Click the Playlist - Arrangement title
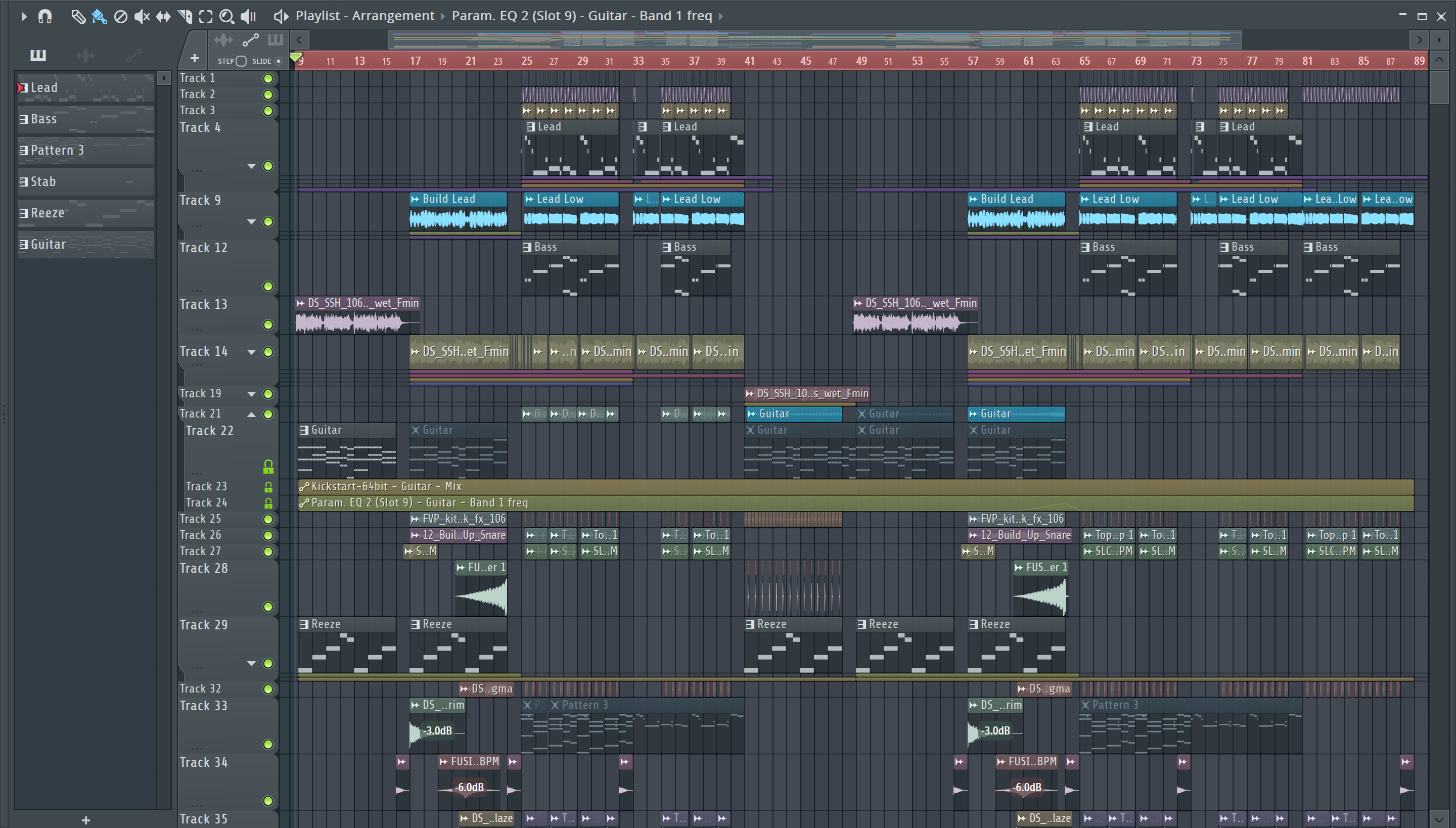 [x=365, y=16]
